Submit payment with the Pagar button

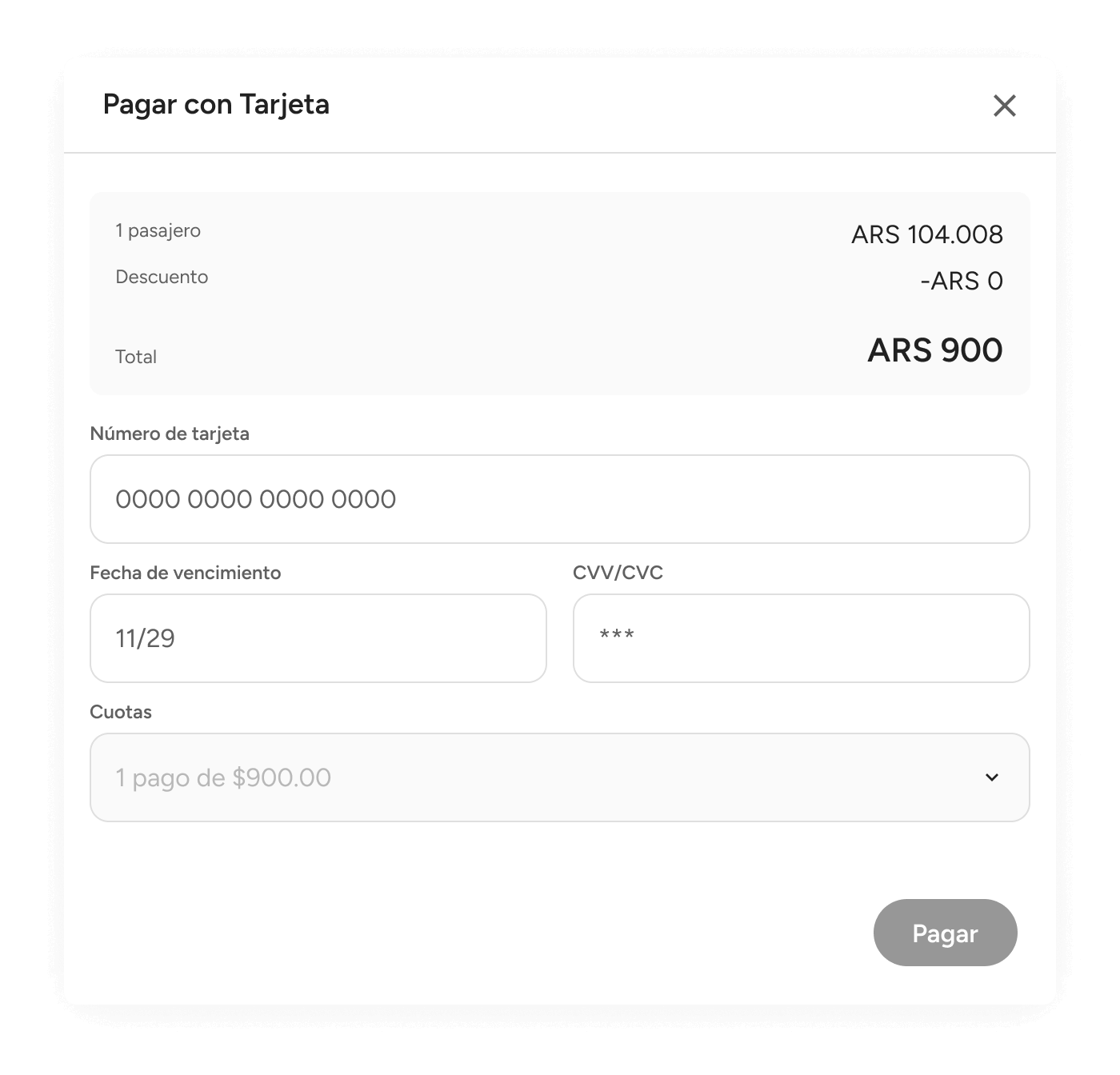point(945,933)
